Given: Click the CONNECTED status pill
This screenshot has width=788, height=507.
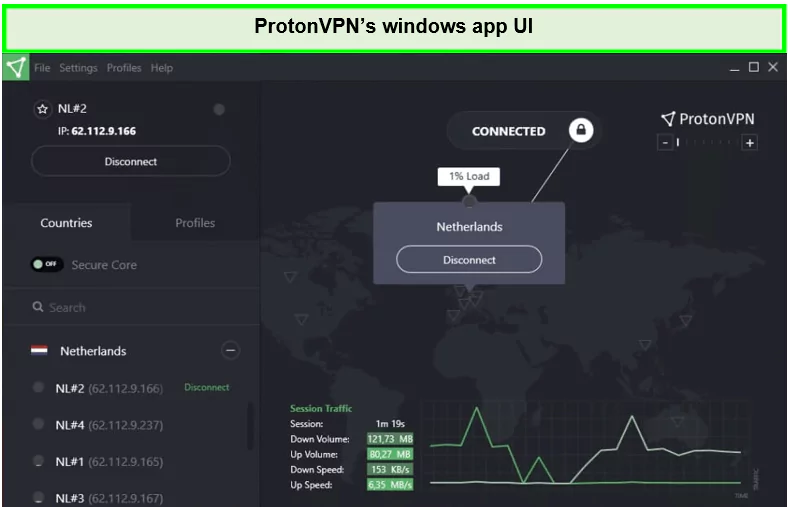Looking at the screenshot, I should [x=523, y=131].
